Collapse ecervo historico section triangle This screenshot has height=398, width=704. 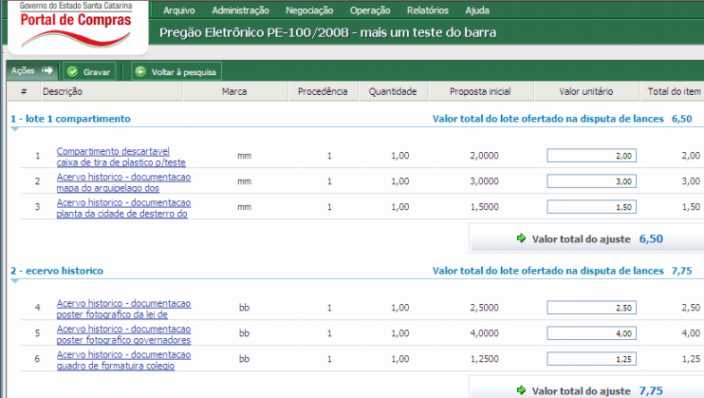point(15,281)
